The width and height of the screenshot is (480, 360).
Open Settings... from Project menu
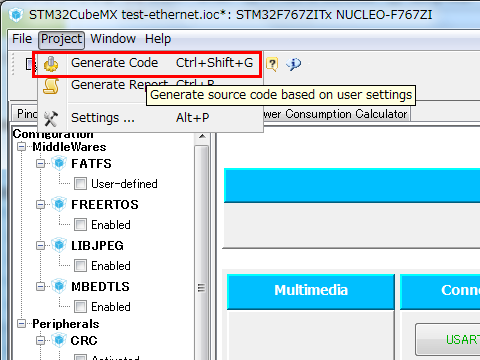pos(150,118)
